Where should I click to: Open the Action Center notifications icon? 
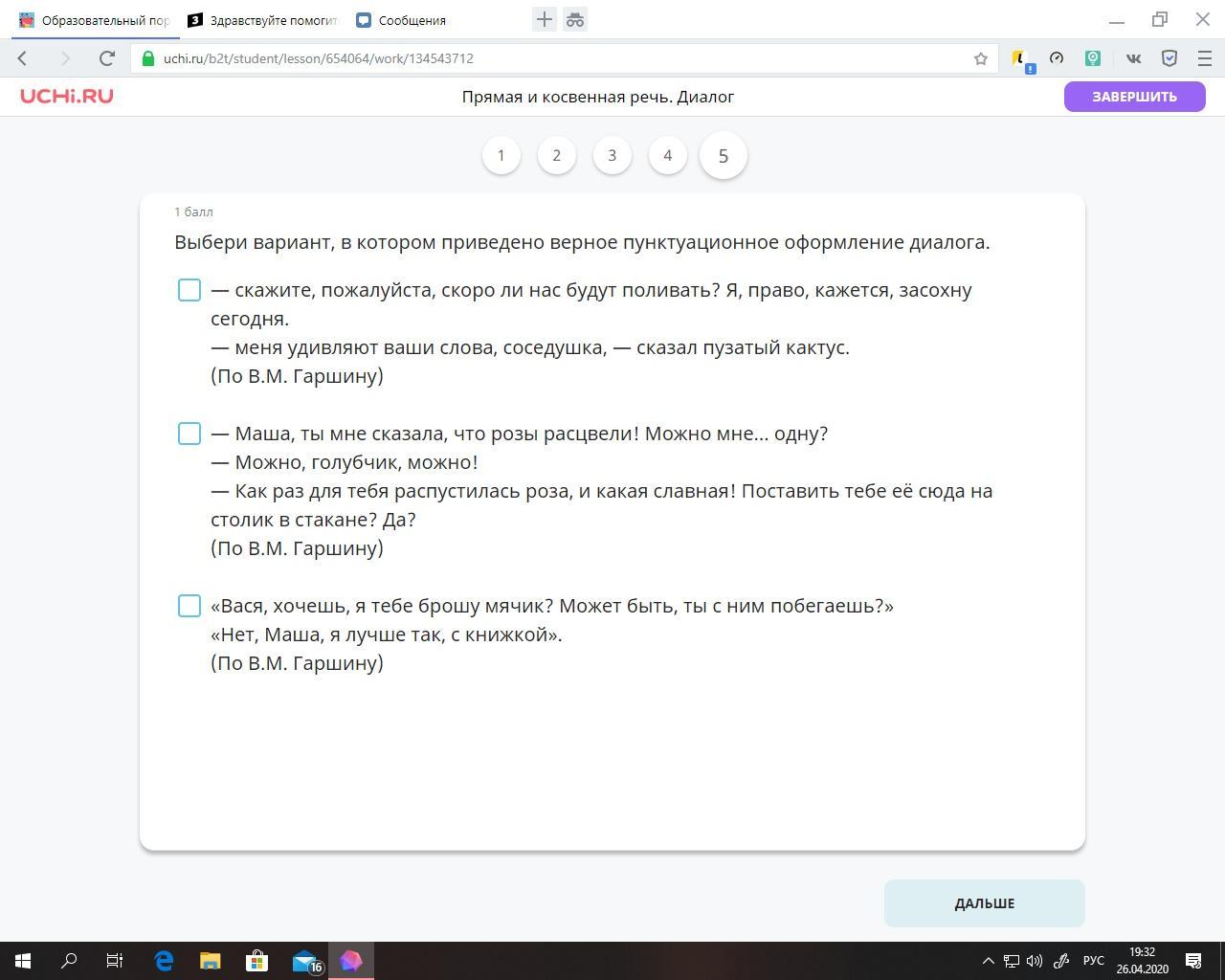pos(1194,961)
